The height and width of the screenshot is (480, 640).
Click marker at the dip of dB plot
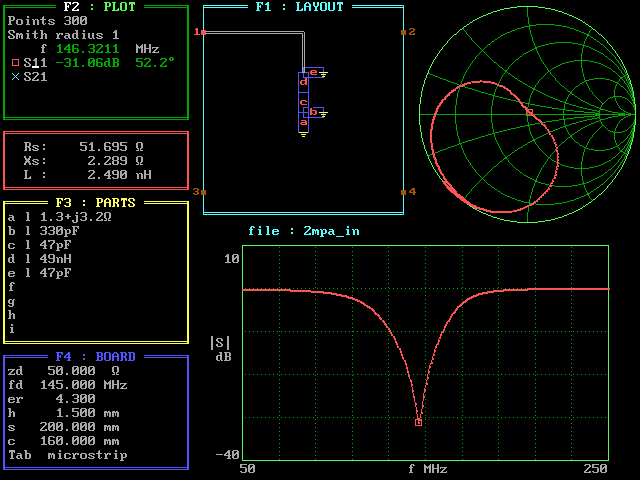tap(418, 422)
